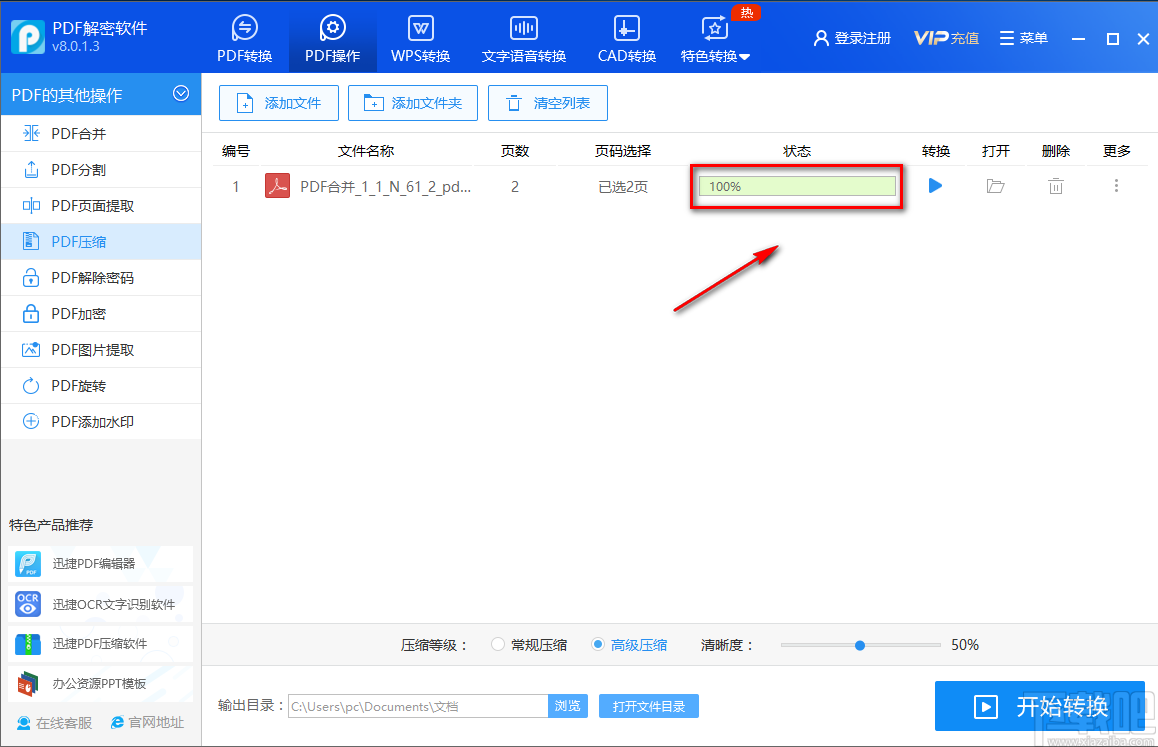Switch to the PDF转换 tab
The image size is (1158, 747).
tap(245, 38)
